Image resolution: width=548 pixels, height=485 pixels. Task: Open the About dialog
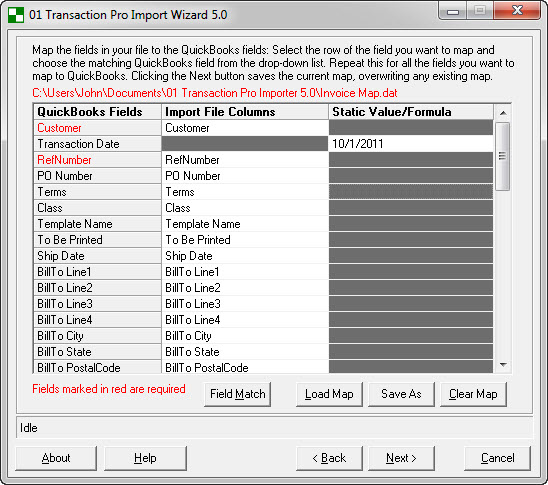[56, 458]
